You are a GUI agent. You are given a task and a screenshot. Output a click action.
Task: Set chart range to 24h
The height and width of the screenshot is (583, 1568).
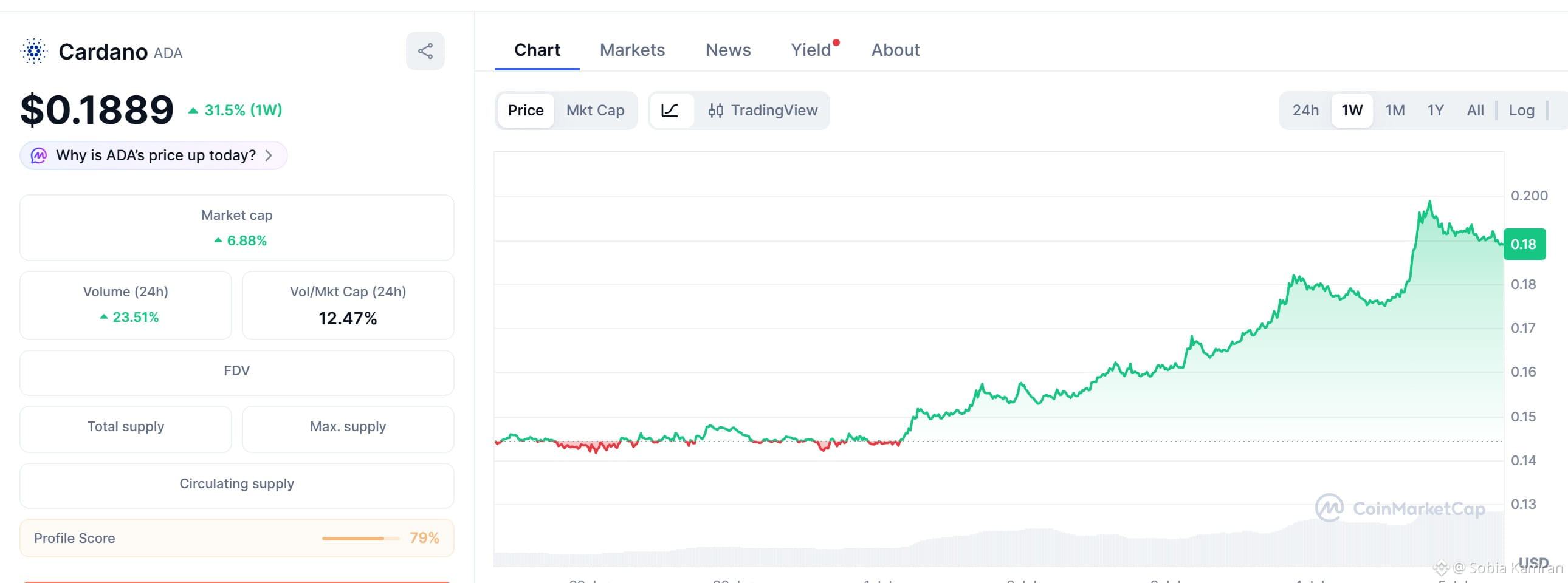1305,111
